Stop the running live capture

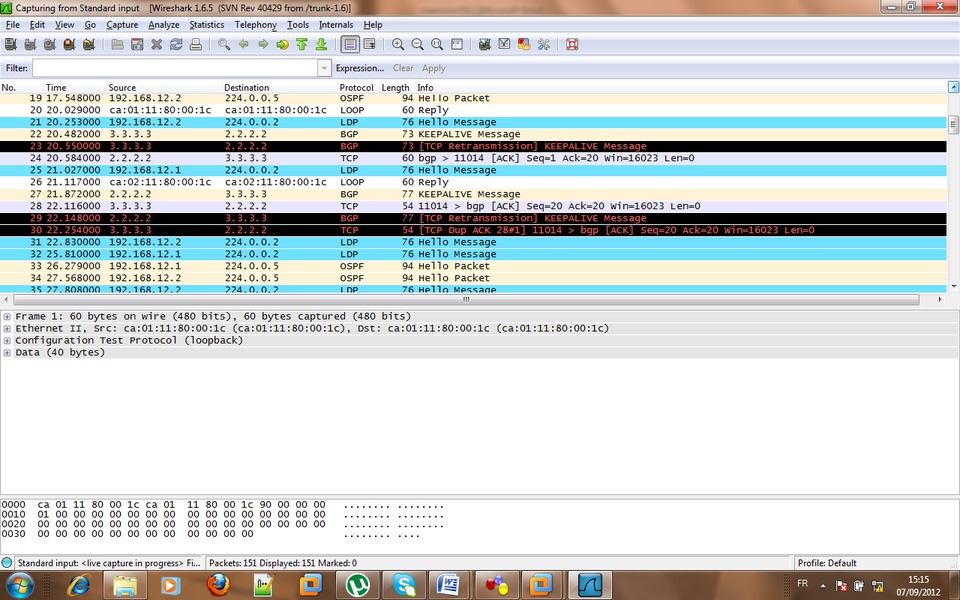[69, 44]
